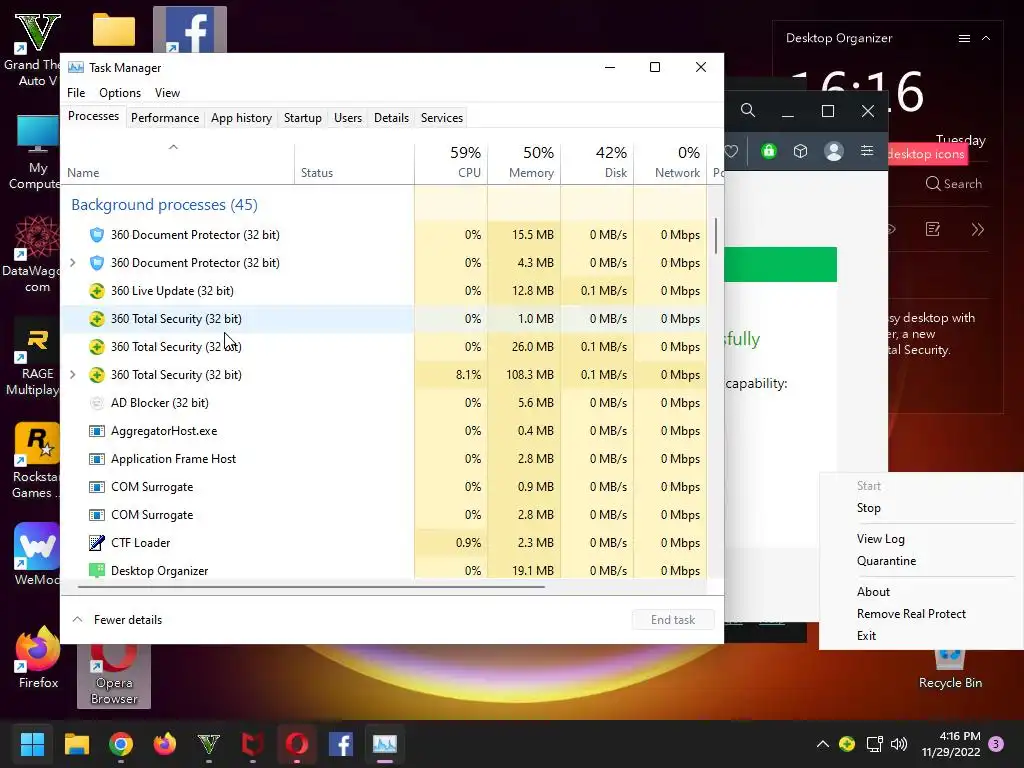Collapse Desktop Organizer widget chevron
The height and width of the screenshot is (768, 1024).
click(986, 39)
